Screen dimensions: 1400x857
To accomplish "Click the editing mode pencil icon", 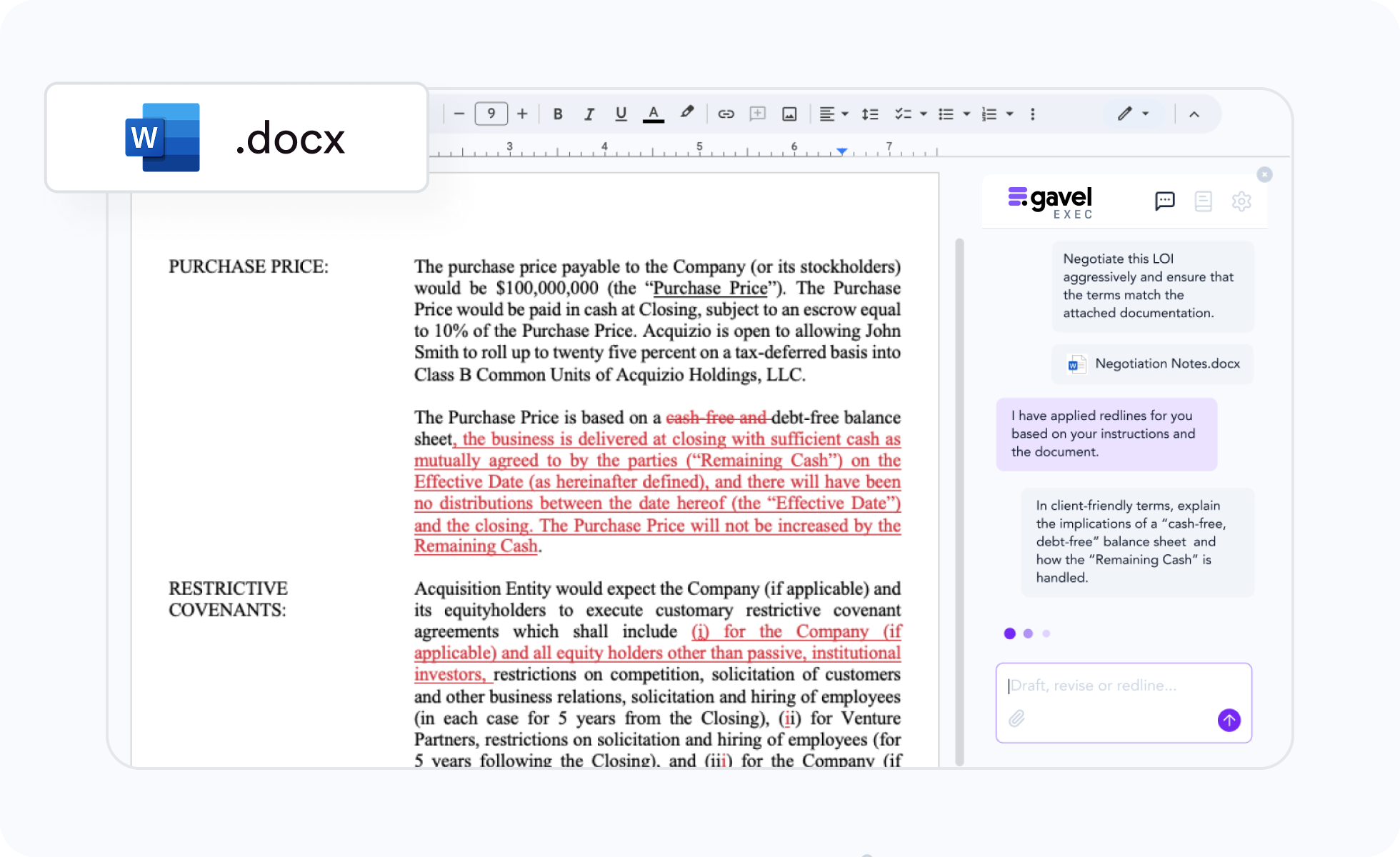I will (x=1125, y=113).
